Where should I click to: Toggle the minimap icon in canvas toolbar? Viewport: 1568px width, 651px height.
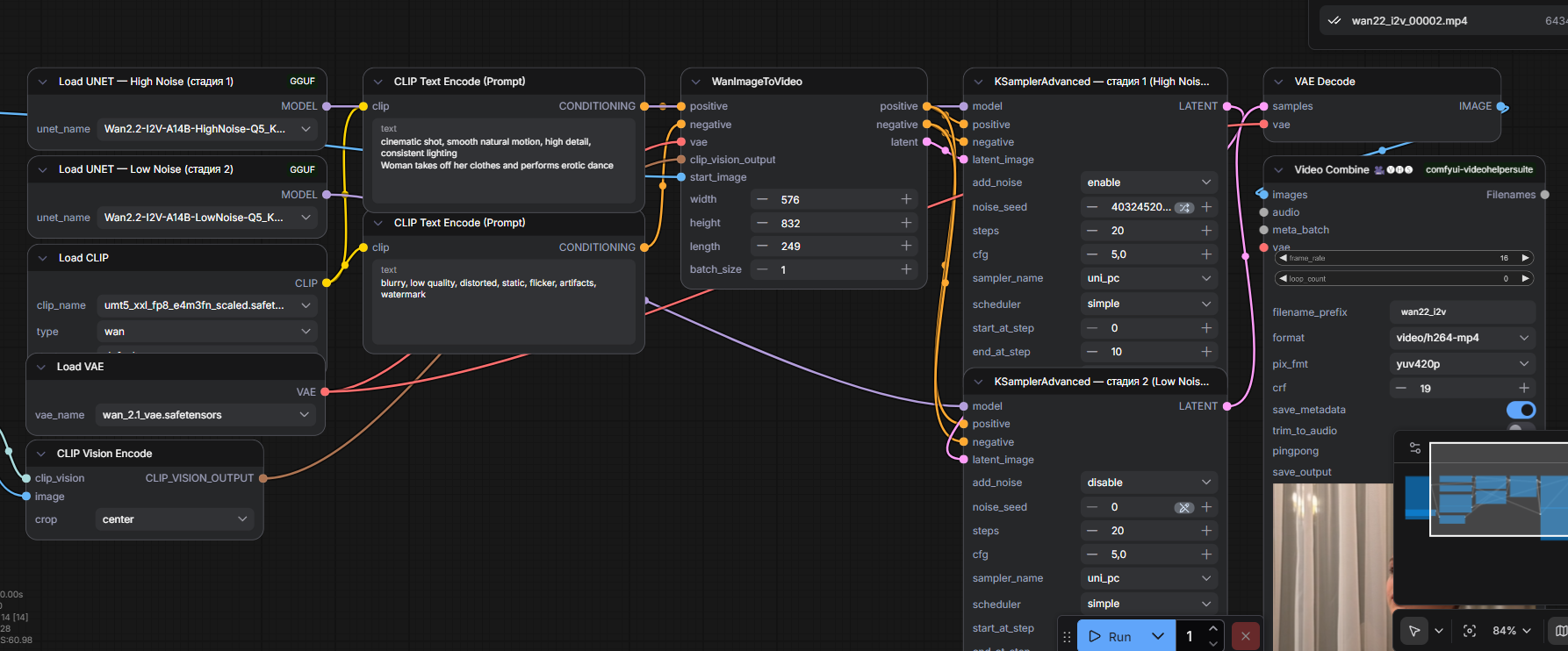1561,631
